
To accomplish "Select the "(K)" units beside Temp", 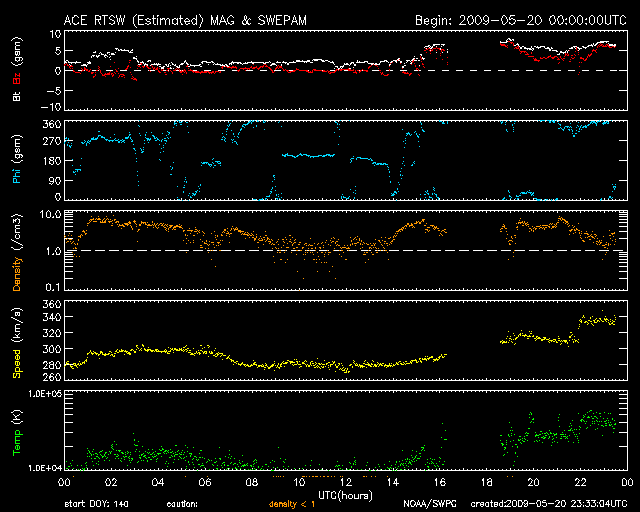I will click(16, 418).
